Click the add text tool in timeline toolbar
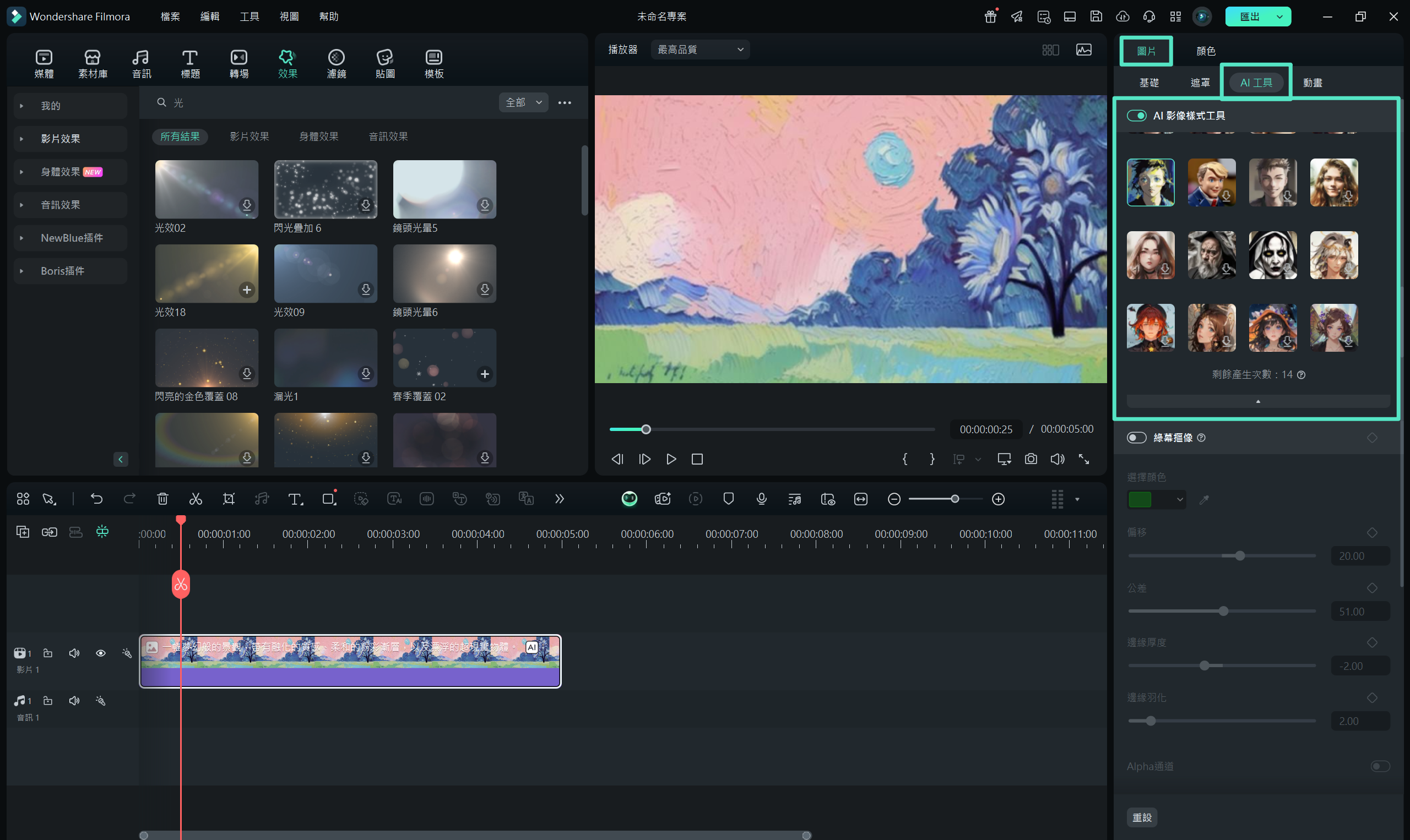 295,499
